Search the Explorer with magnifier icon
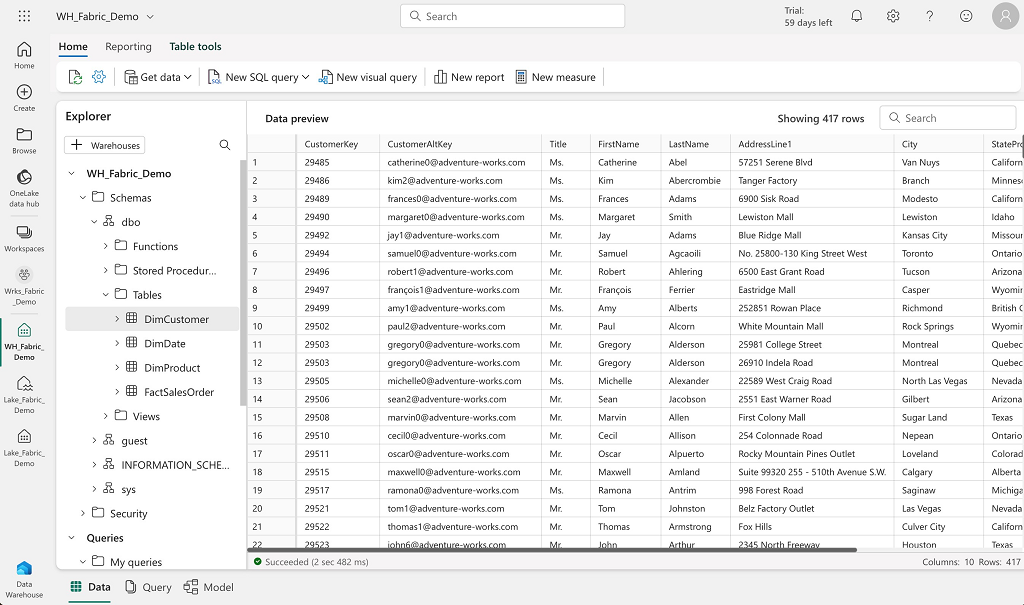The height and width of the screenshot is (605, 1024). click(x=225, y=145)
